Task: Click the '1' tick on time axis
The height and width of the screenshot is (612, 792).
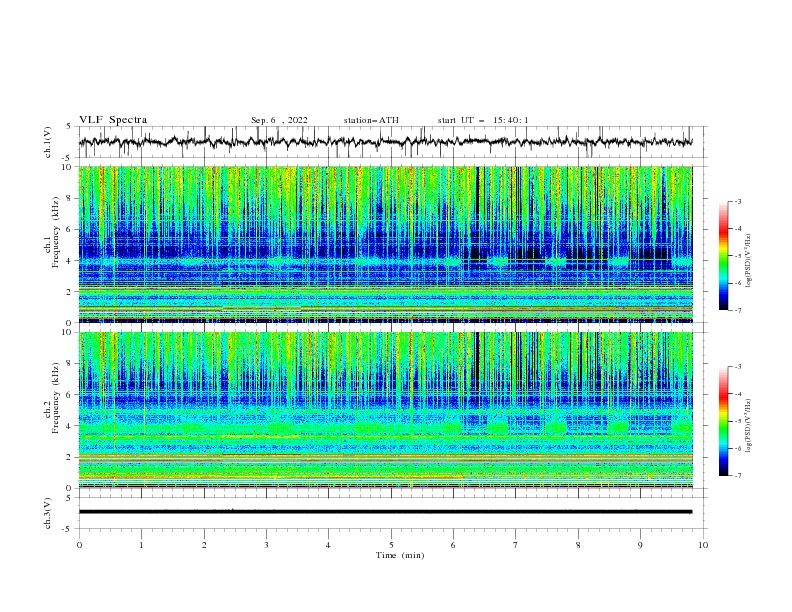Action: pos(142,545)
